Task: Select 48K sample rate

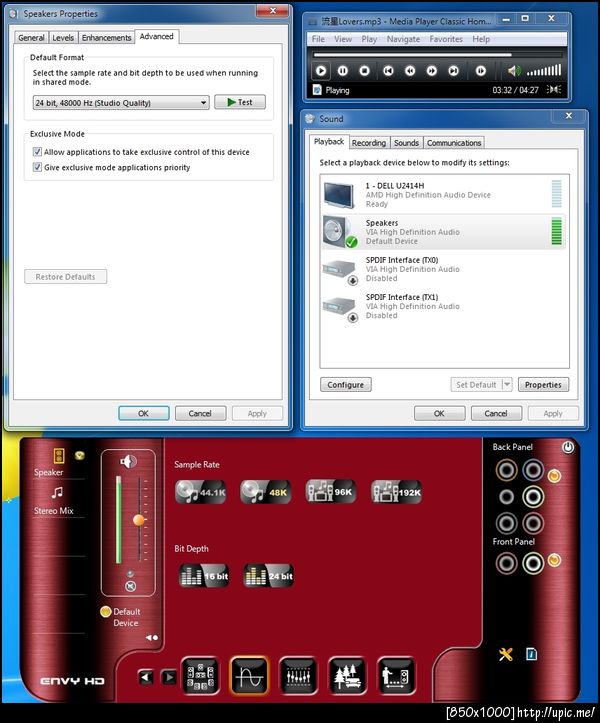Action: 266,492
